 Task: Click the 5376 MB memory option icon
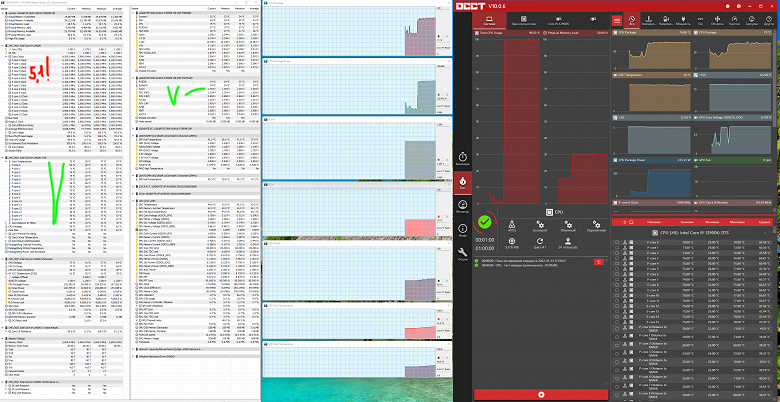coord(512,242)
